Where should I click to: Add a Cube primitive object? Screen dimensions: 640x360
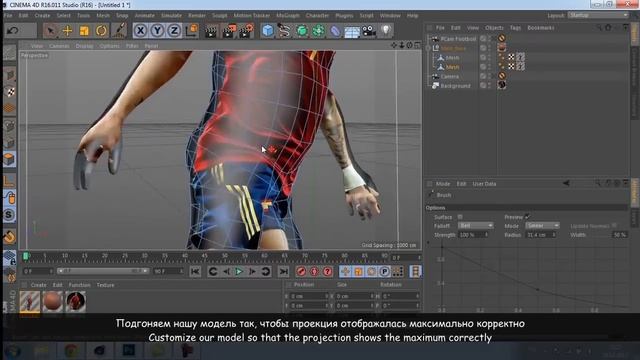click(x=268, y=31)
